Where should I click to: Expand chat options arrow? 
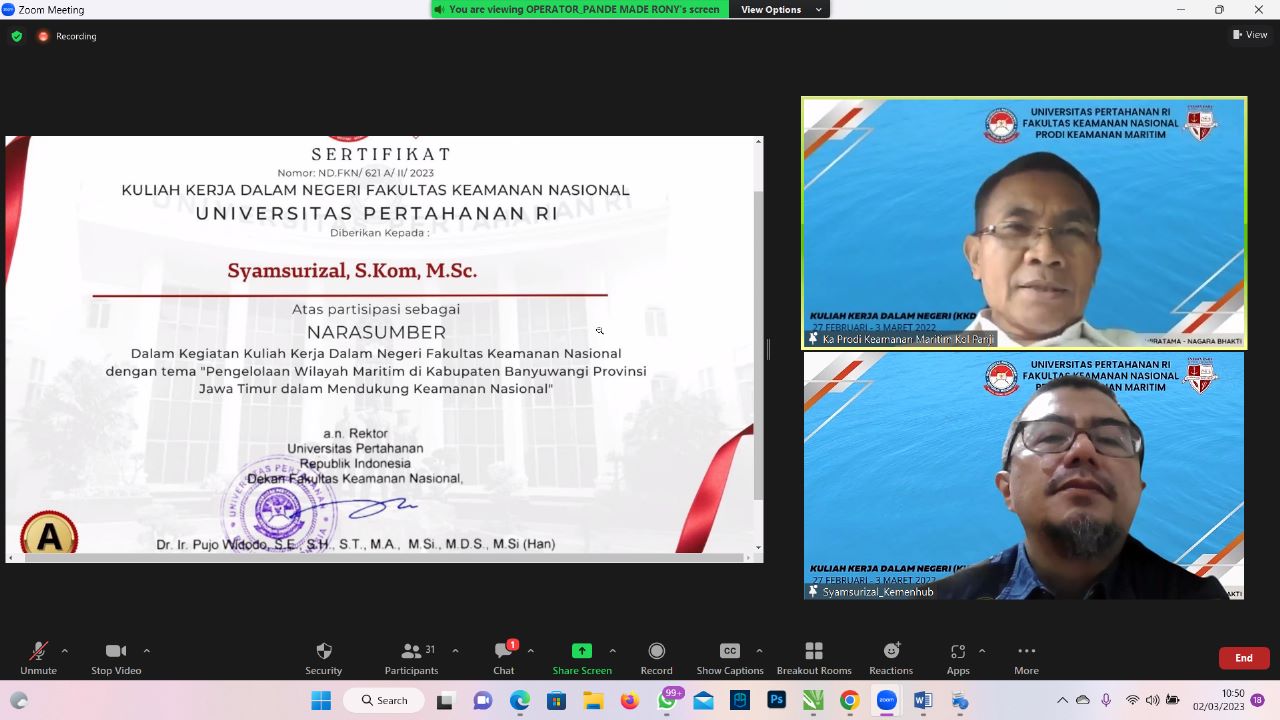click(x=530, y=650)
